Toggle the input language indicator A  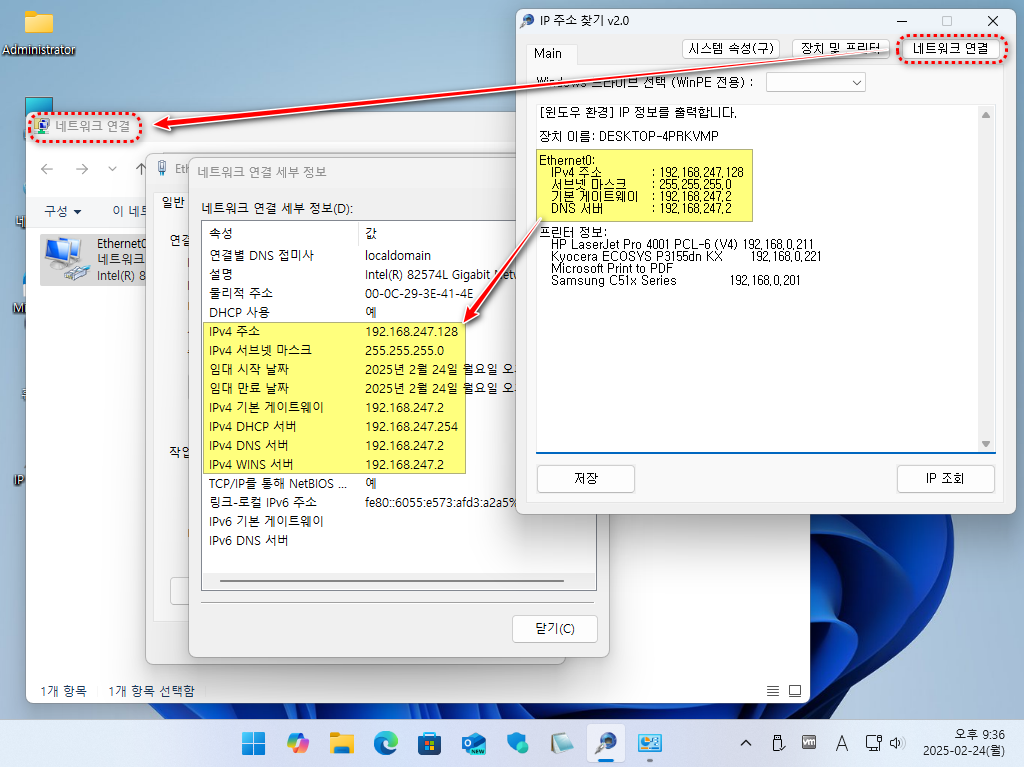(x=842, y=743)
